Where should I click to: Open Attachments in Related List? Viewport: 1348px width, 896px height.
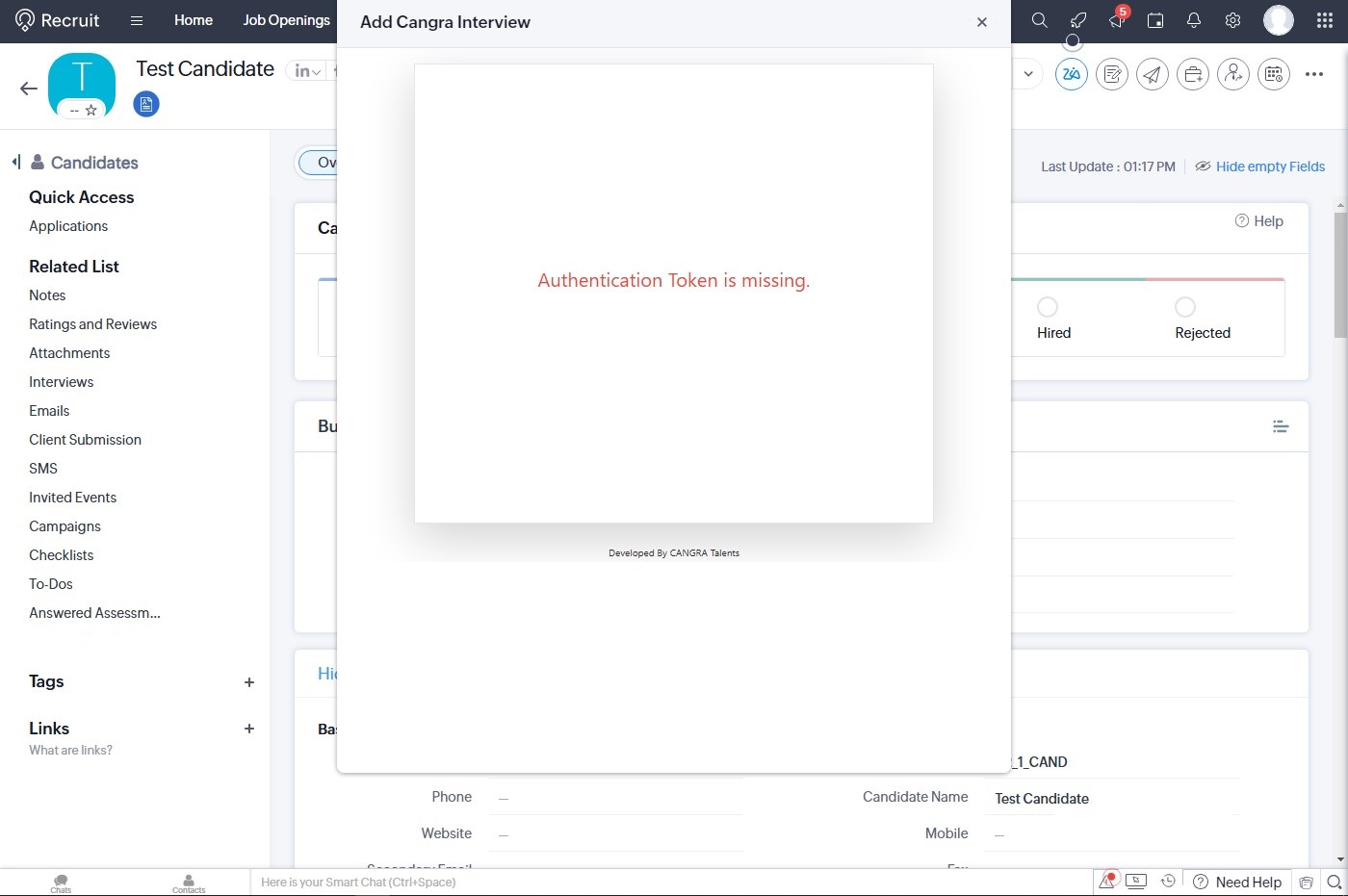click(69, 353)
